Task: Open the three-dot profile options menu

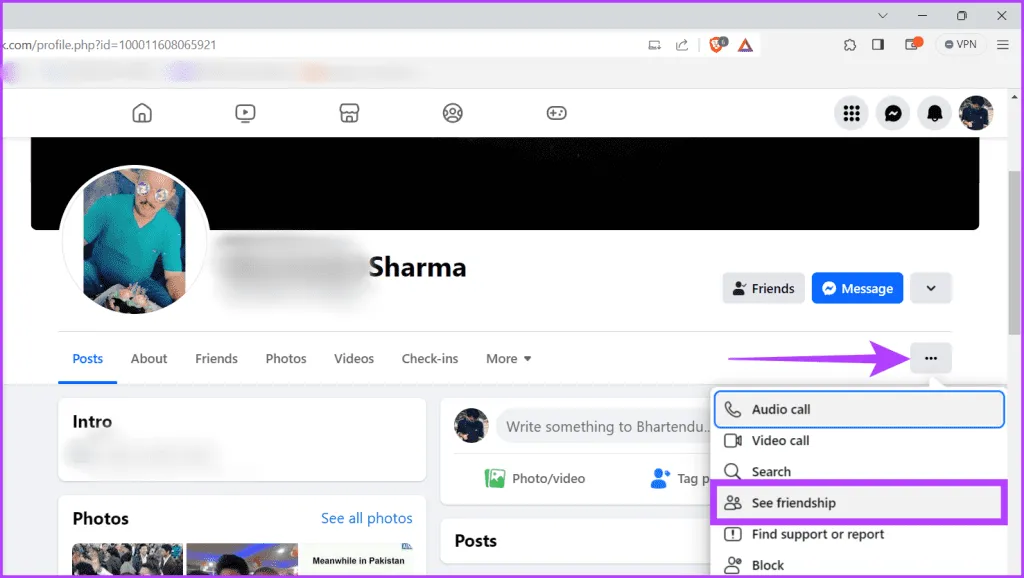Action: [x=931, y=358]
